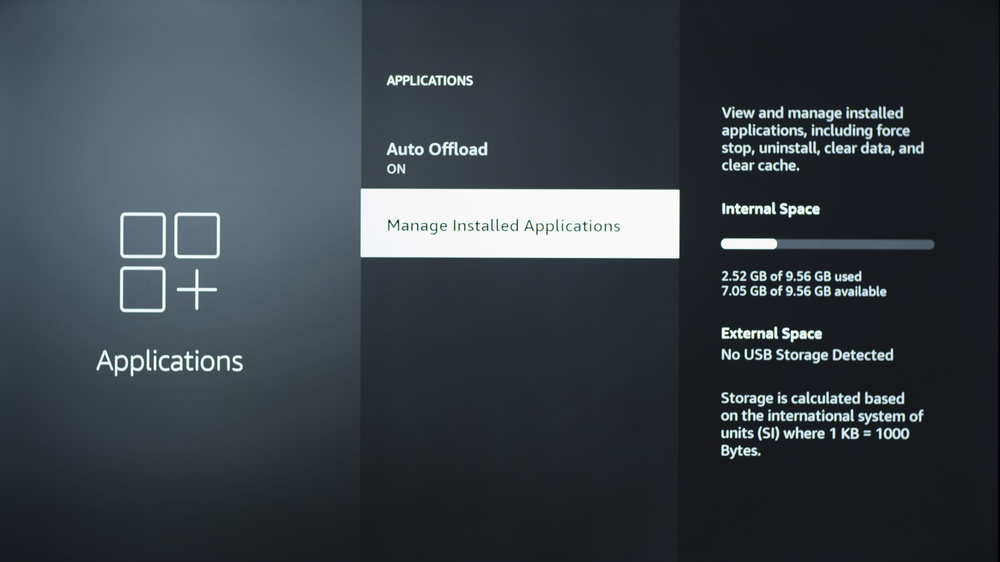
Task: Click the 'Storage is calculated' SI units note
Action: [x=822, y=425]
